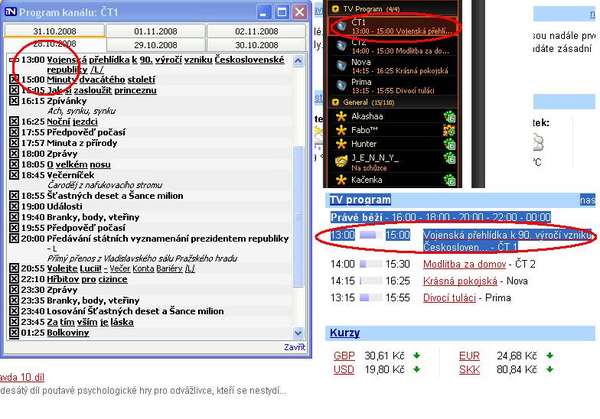
Task: Select the ČT1 channel icon in contact list
Action: (341, 26)
